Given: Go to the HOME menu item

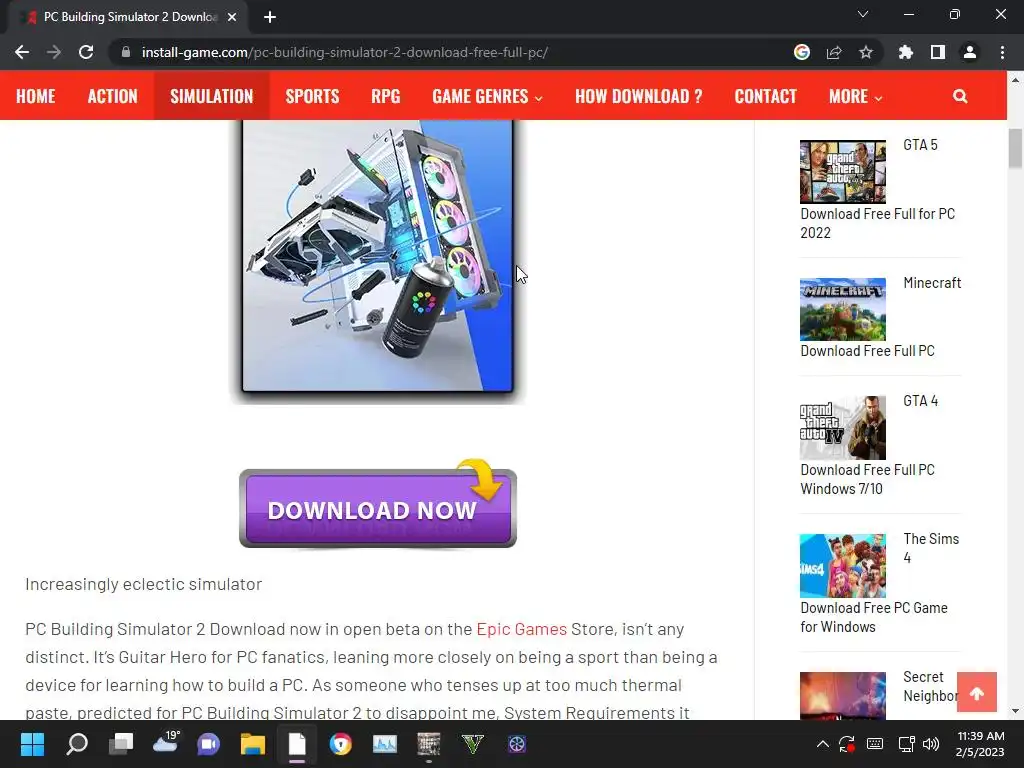Looking at the screenshot, I should [x=36, y=96].
